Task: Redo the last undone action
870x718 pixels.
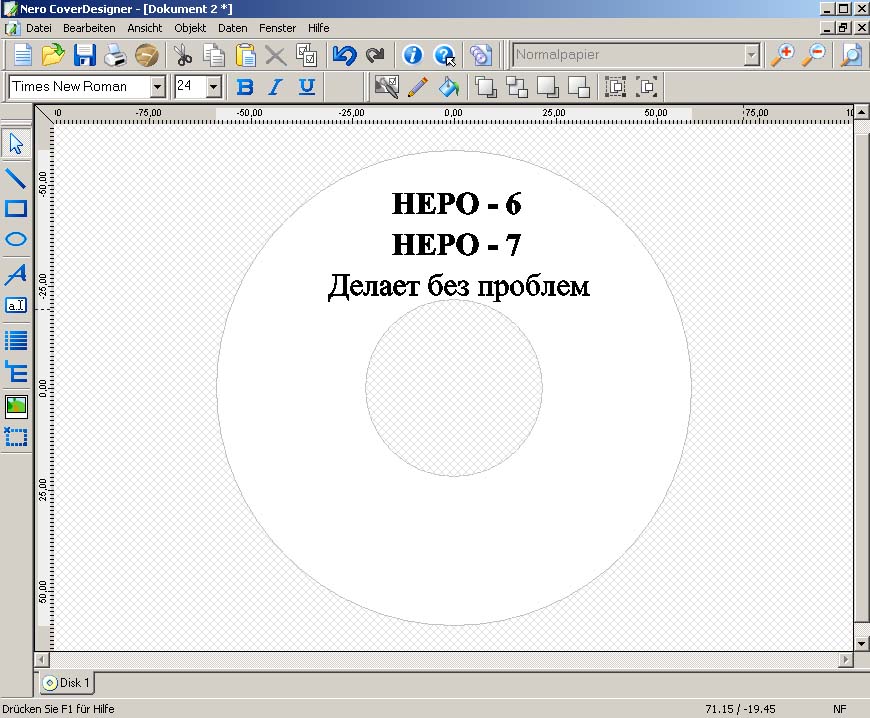Action: click(376, 55)
